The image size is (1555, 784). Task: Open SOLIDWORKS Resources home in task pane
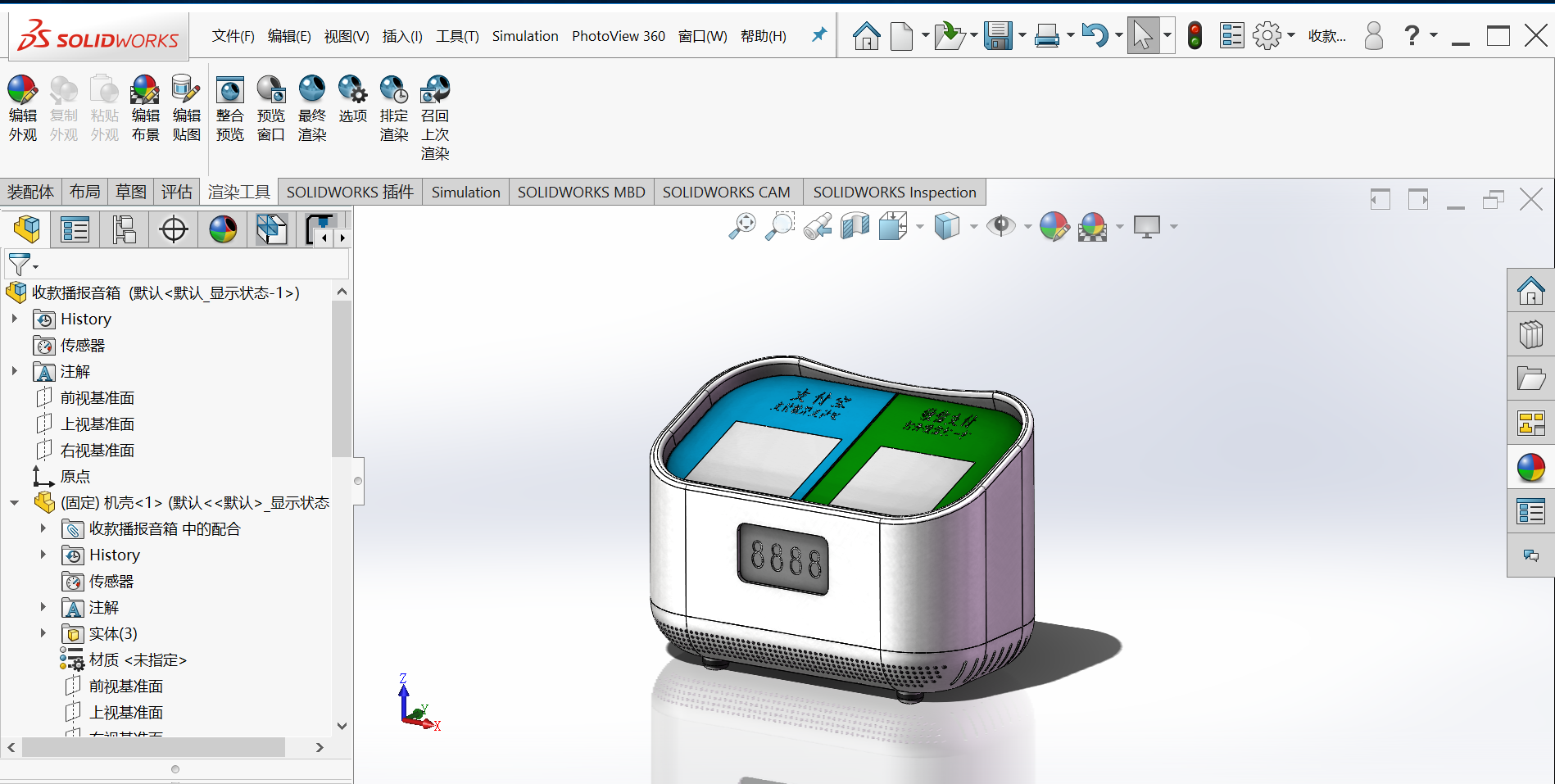(x=1530, y=290)
